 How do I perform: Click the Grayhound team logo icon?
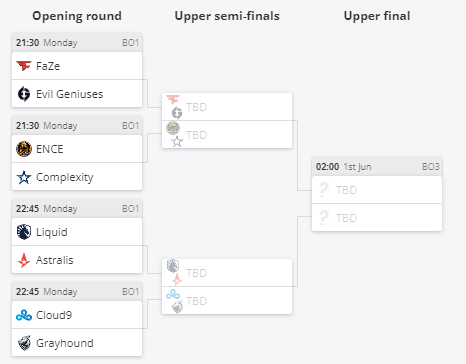tap(24, 343)
